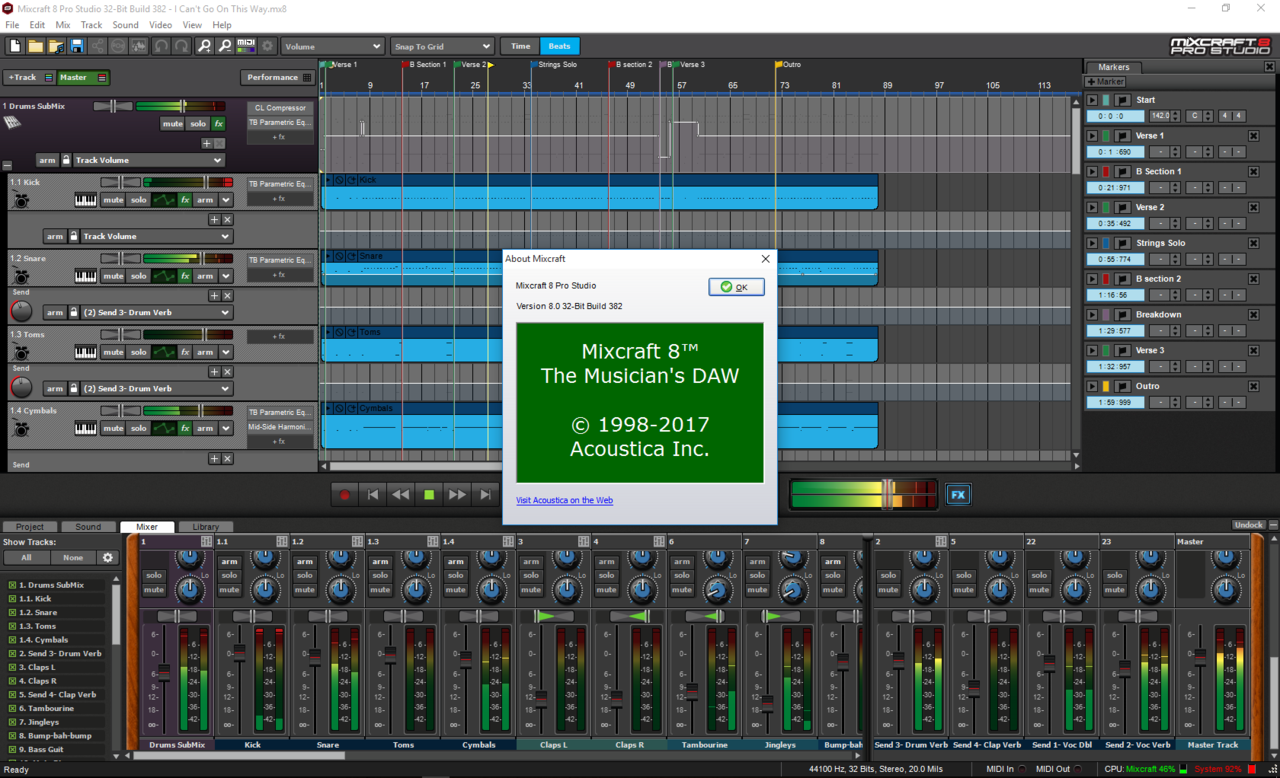
Task: Select the Sound tab in the bottom panel
Action: [x=88, y=527]
